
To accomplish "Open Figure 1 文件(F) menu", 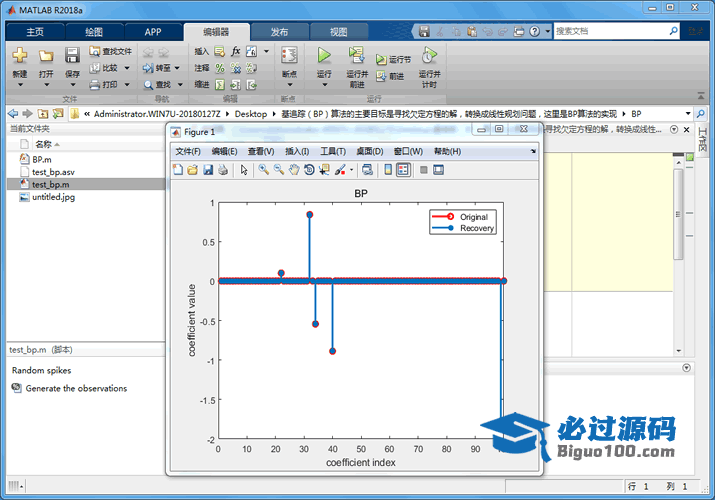I will (188, 151).
